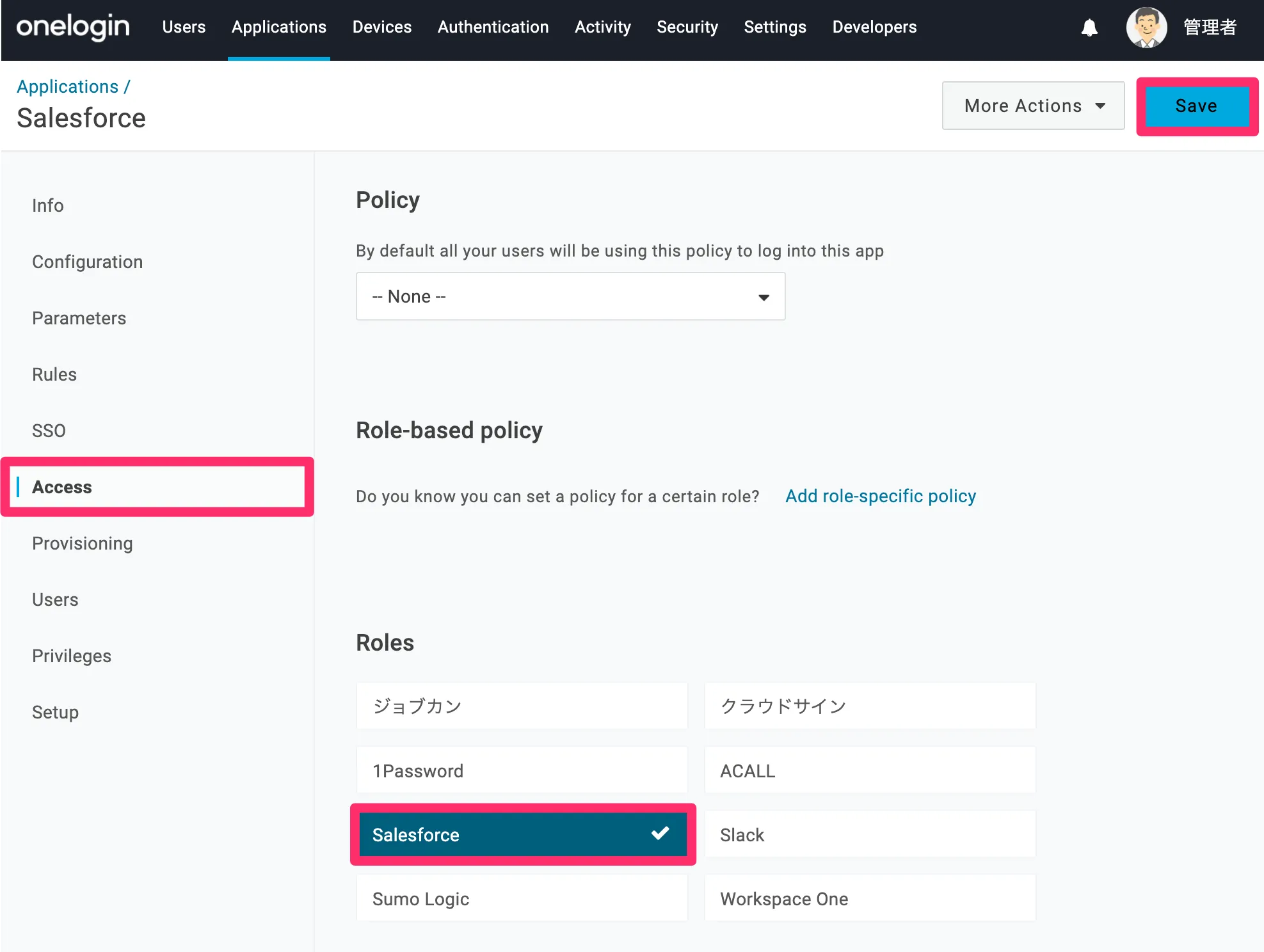Click the OneLogin logo
This screenshot has height=952, width=1264.
pos(73,27)
